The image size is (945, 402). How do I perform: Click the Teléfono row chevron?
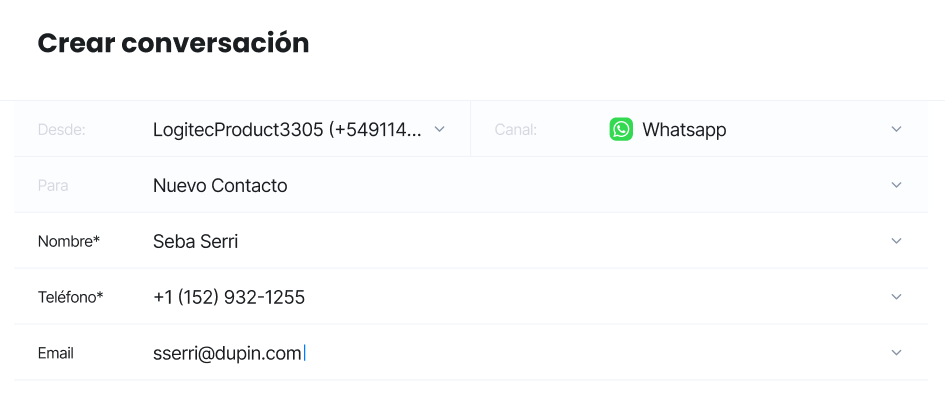point(896,297)
